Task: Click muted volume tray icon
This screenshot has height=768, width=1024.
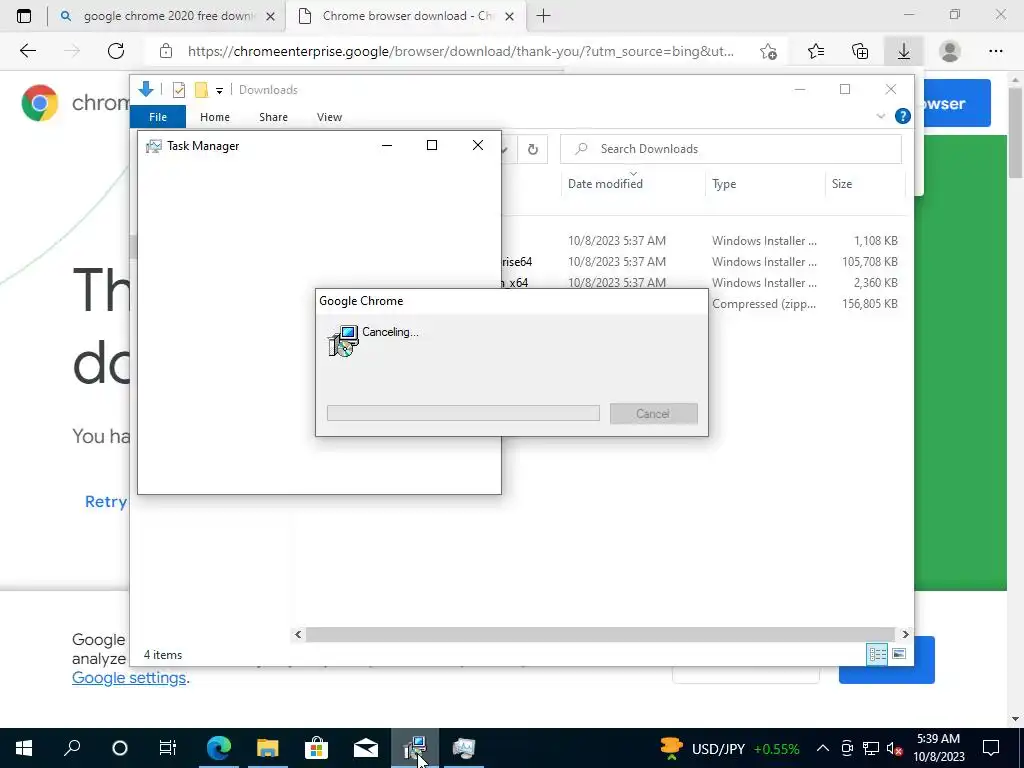Action: 895,748
